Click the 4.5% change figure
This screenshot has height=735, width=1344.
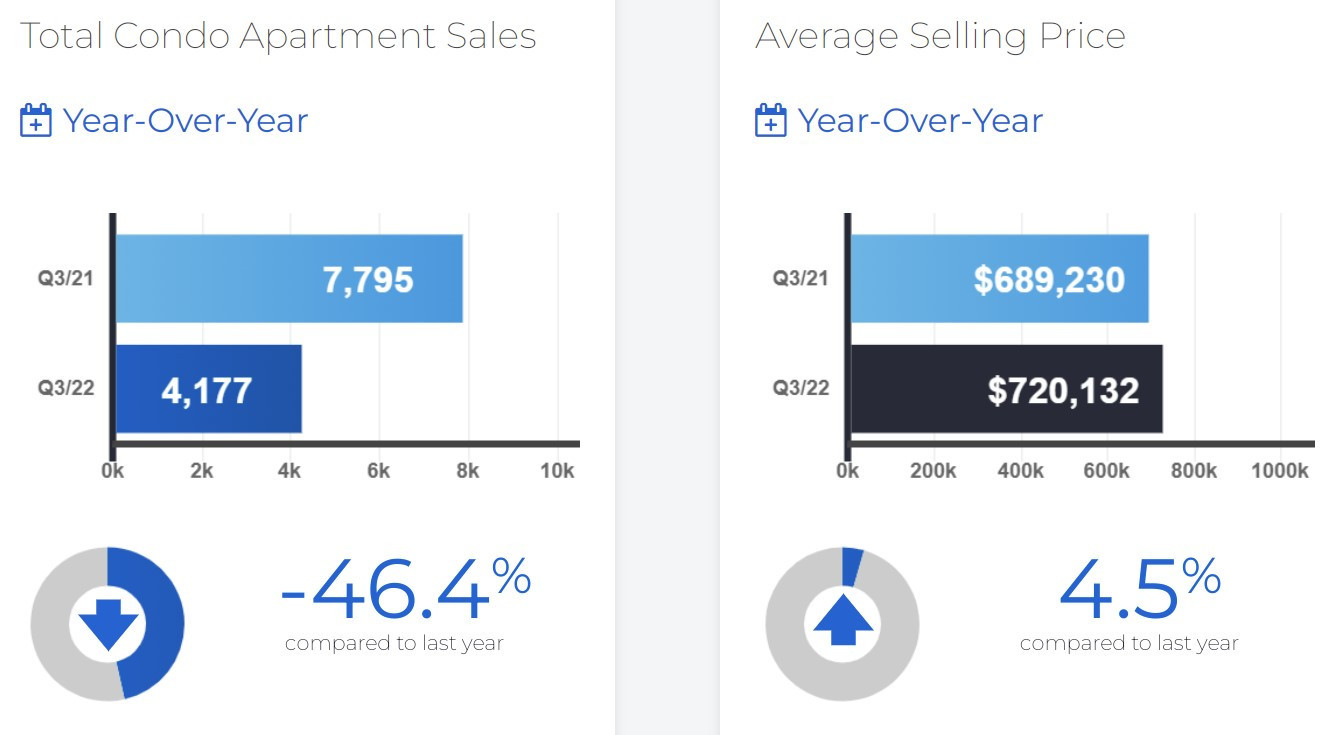coord(1139,592)
